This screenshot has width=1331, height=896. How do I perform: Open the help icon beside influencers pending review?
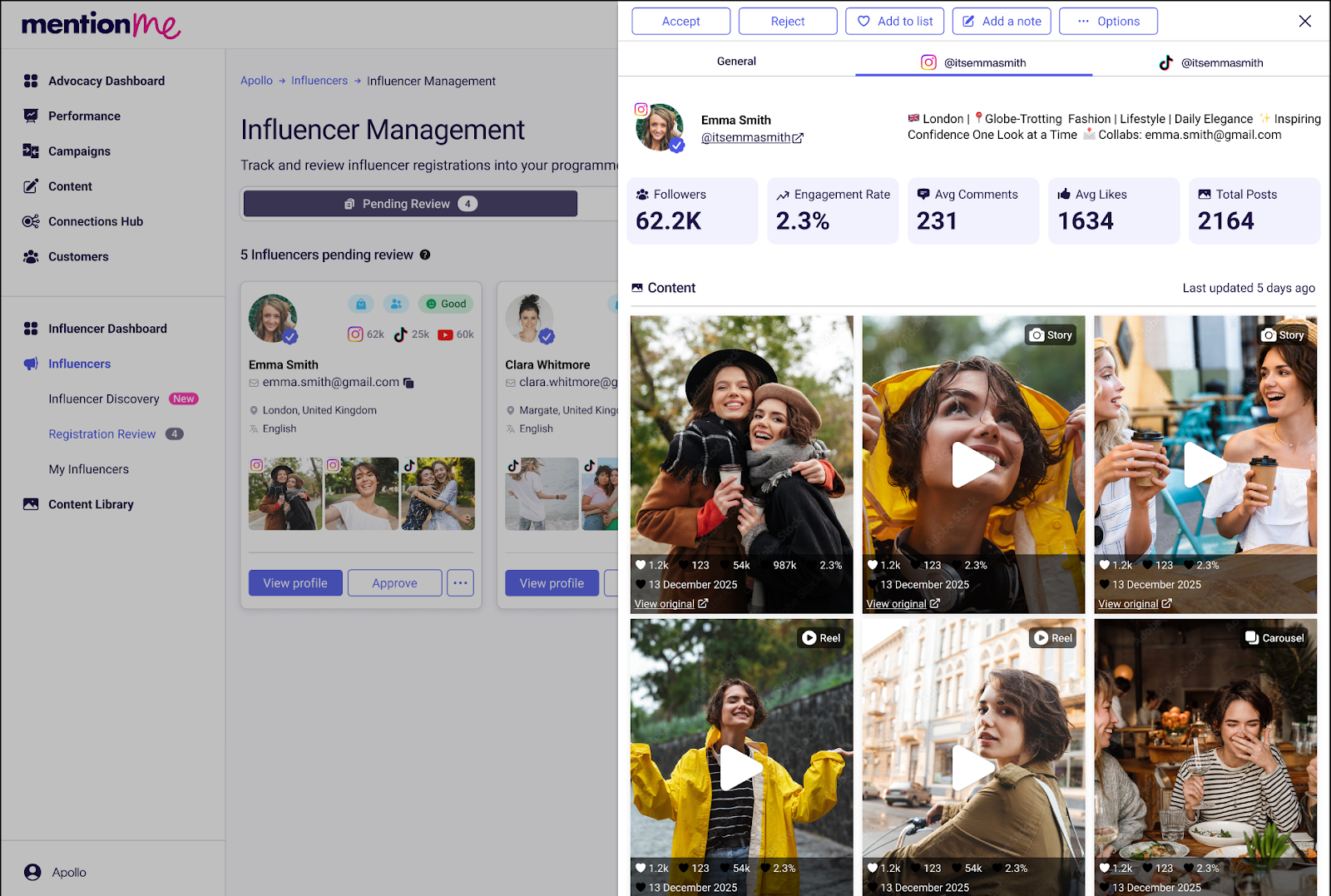[x=425, y=255]
